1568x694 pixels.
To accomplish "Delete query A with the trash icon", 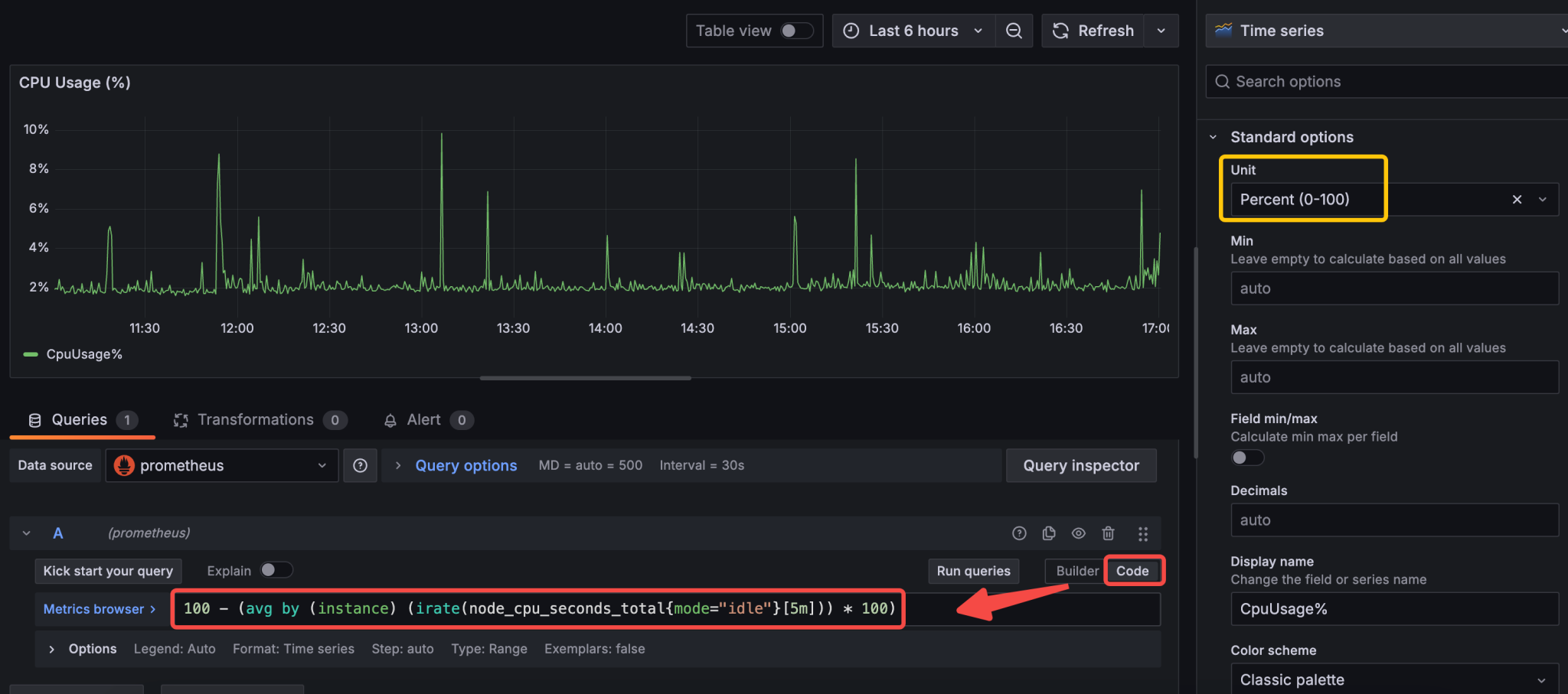I will pos(1109,533).
